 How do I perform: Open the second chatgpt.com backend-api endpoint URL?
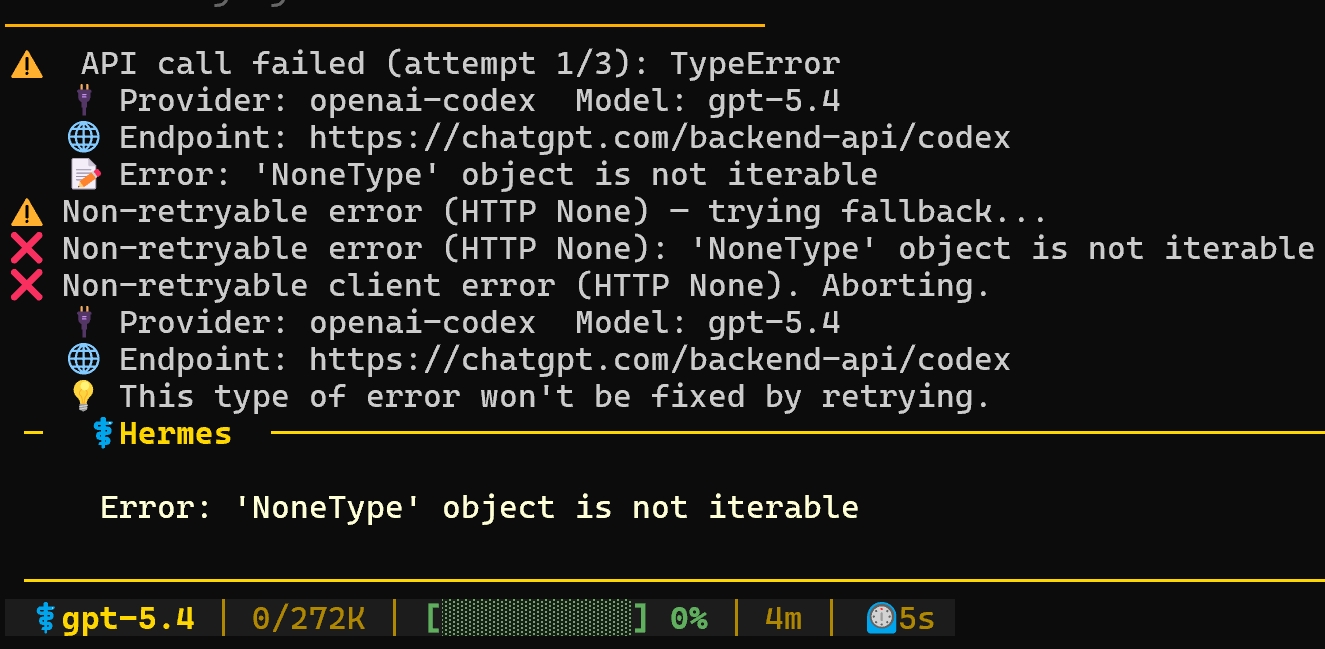(660, 360)
